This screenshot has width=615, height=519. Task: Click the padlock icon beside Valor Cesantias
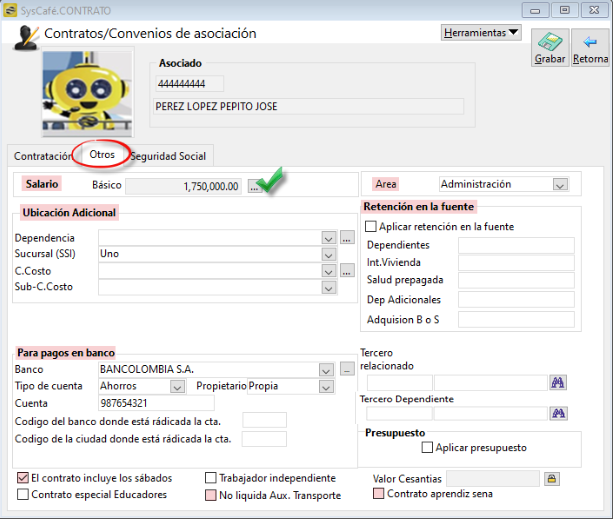[x=552, y=479]
